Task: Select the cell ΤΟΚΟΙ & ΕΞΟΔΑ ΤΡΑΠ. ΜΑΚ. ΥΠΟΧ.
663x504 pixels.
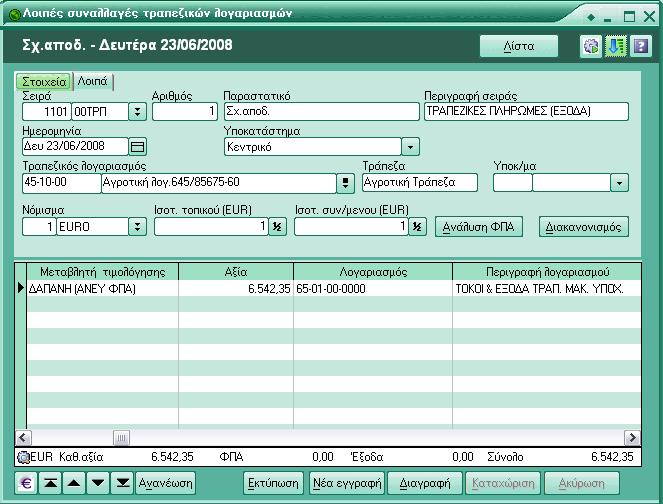Action: [547, 289]
